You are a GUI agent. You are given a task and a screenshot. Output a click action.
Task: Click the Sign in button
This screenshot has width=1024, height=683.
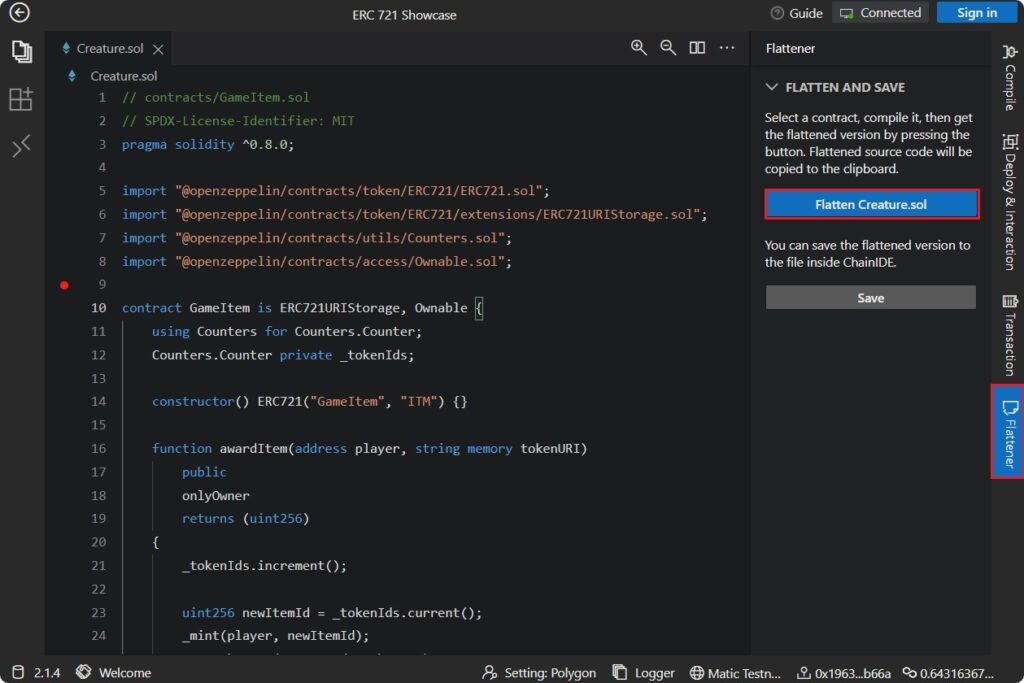tap(976, 13)
